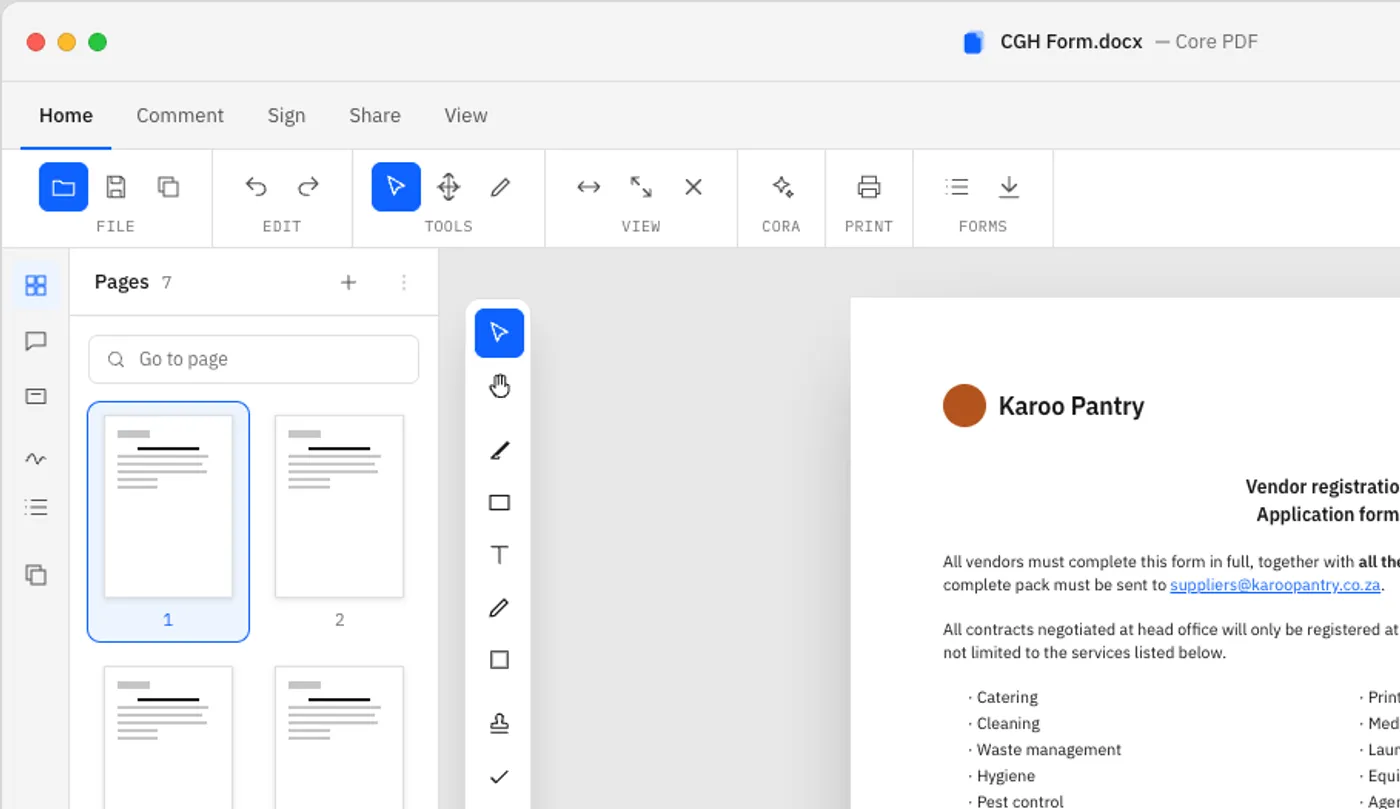Switch to the View tab
This screenshot has width=1400, height=809.
pos(466,115)
